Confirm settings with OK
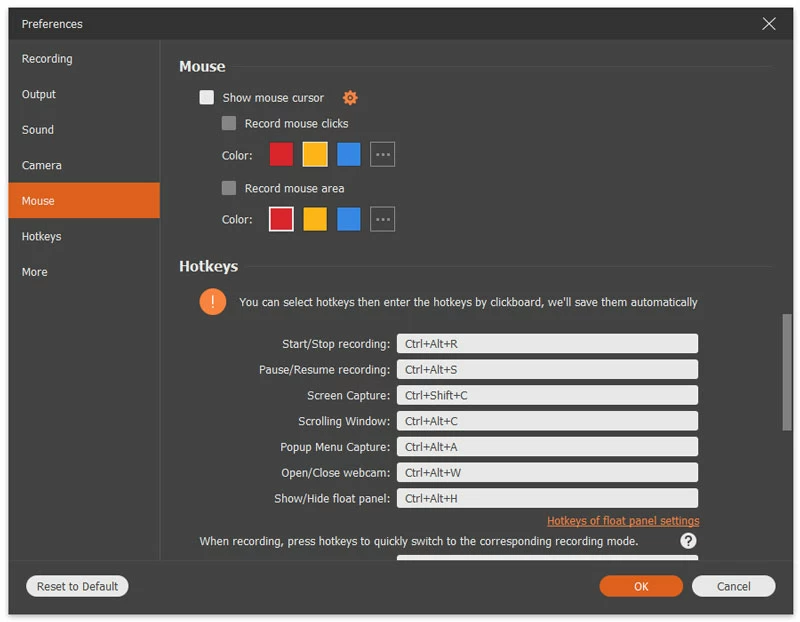This screenshot has height=622, width=800. tap(641, 586)
